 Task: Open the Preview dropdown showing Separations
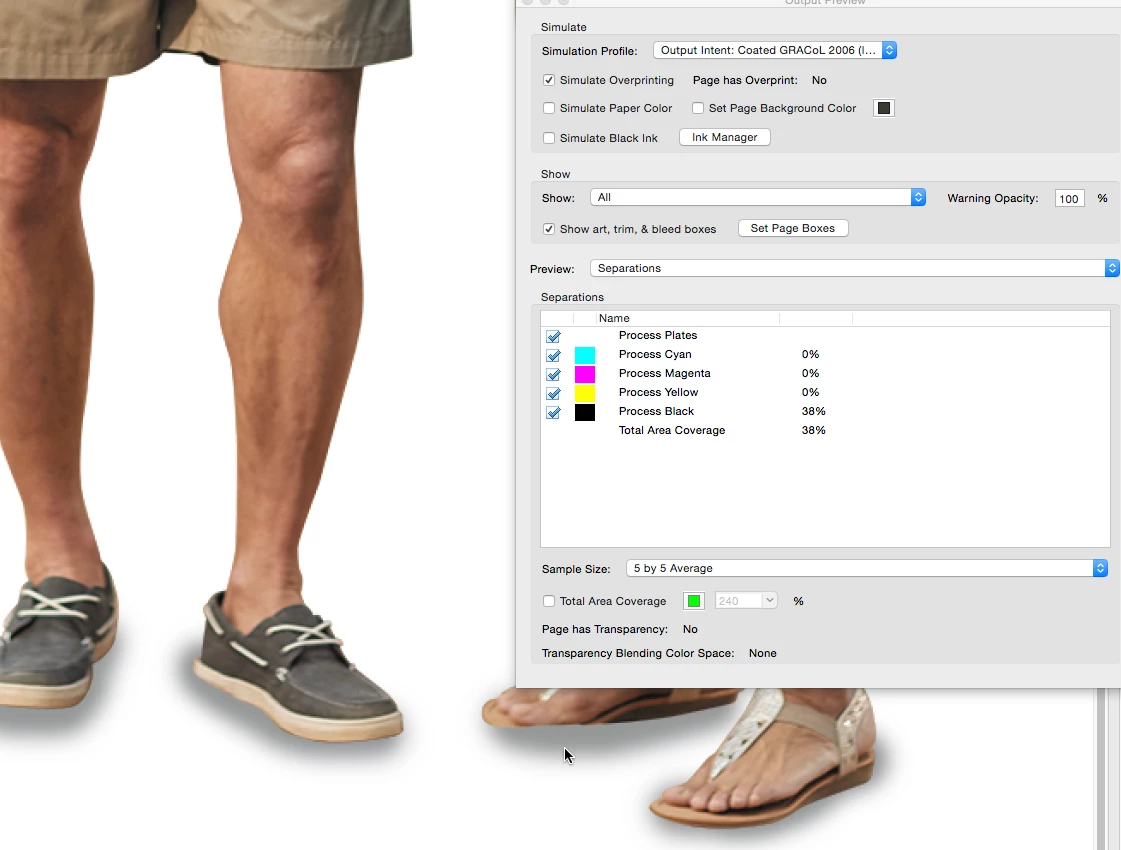pyautogui.click(x=854, y=268)
